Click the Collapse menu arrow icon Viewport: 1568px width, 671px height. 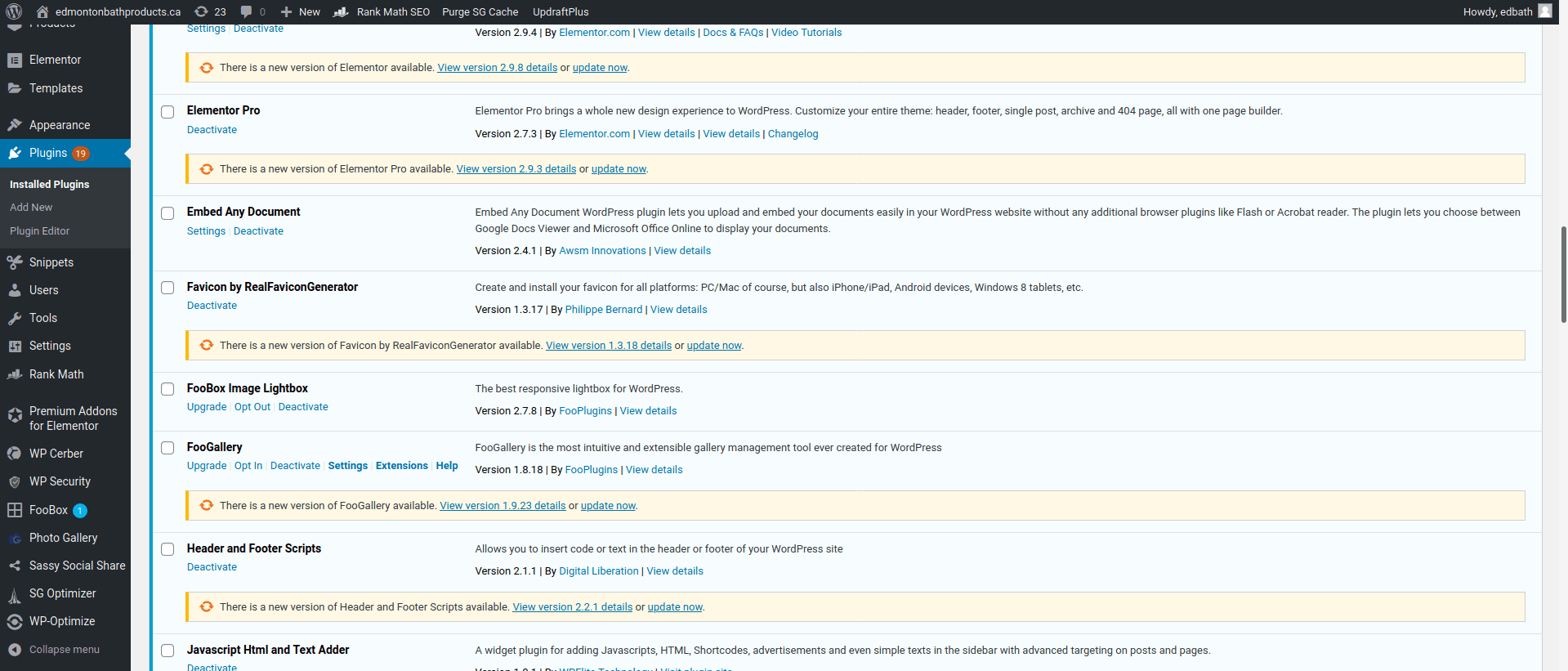[x=15, y=650]
